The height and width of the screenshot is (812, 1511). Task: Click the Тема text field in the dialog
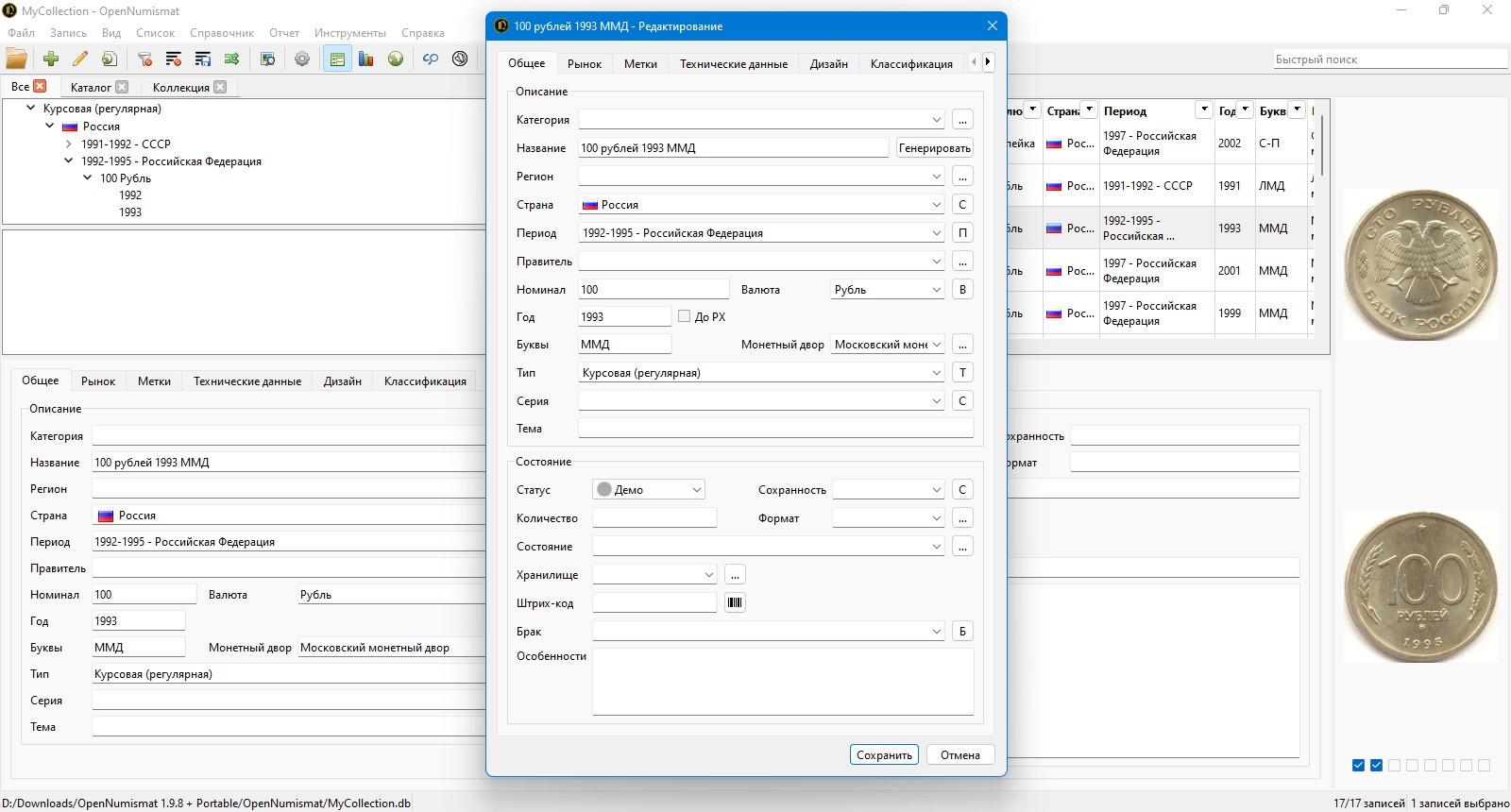click(x=775, y=428)
